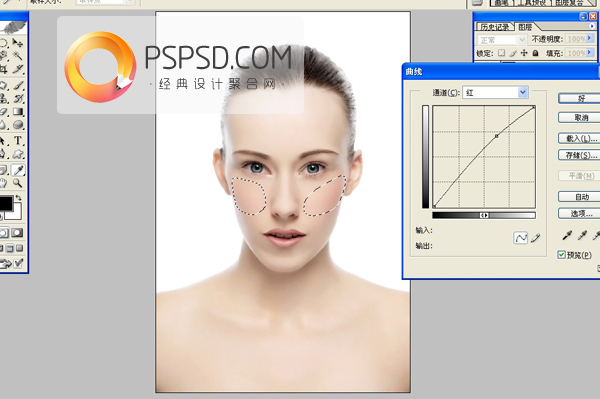Click inside left cheek dashed selection
This screenshot has width=600, height=399.
coord(249,195)
